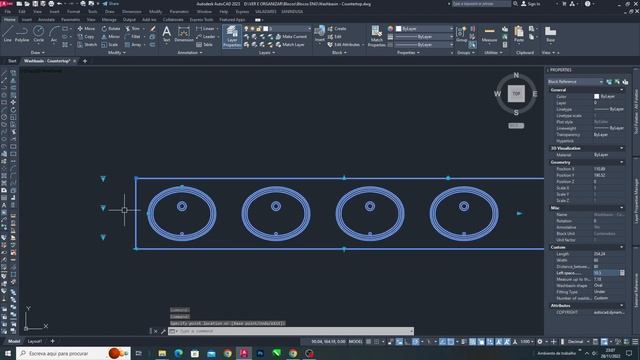Image resolution: width=640 pixels, height=360 pixels.
Task: Open Photoshop from the taskbar
Action: coord(260,353)
